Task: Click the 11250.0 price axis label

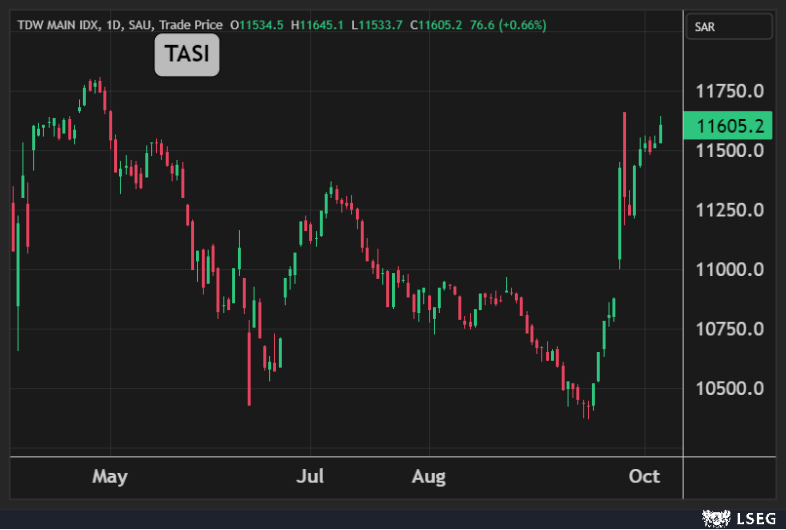Action: pyautogui.click(x=730, y=210)
